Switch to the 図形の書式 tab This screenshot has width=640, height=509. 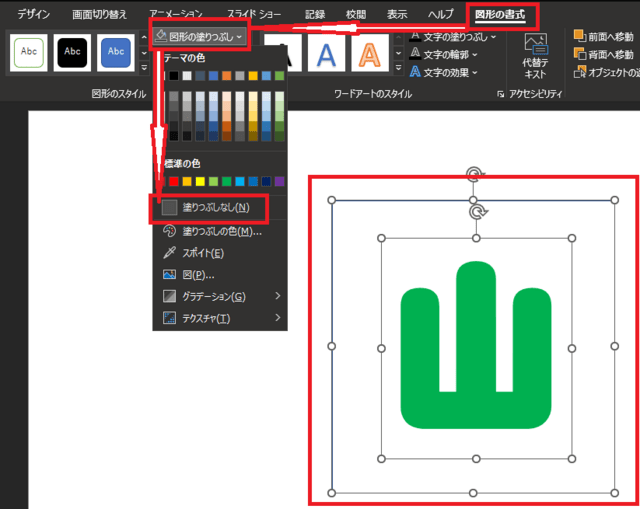click(502, 14)
